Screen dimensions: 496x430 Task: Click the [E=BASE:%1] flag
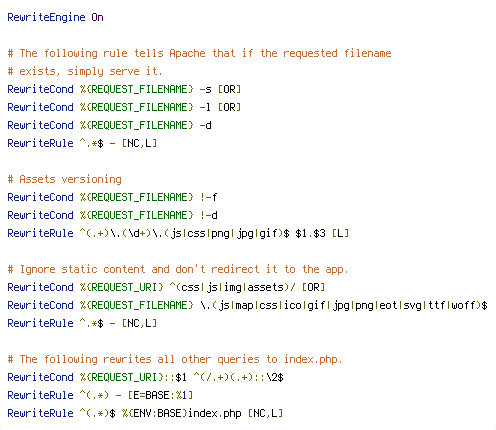tap(160, 395)
